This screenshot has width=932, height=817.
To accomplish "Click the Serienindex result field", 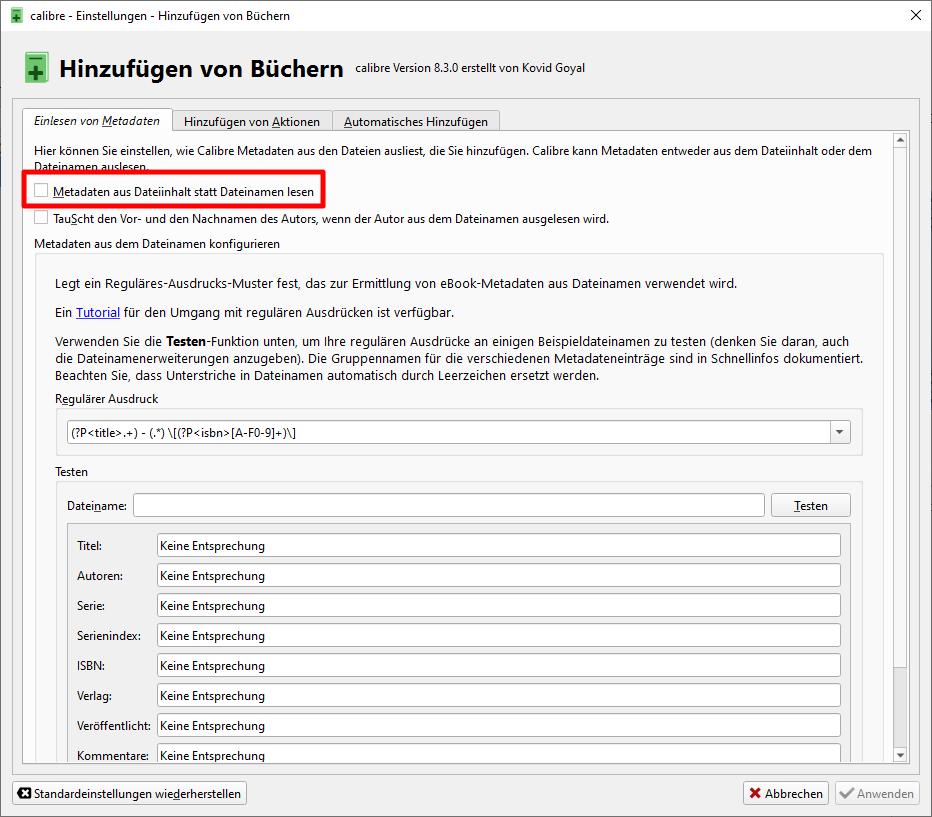I will [x=499, y=635].
